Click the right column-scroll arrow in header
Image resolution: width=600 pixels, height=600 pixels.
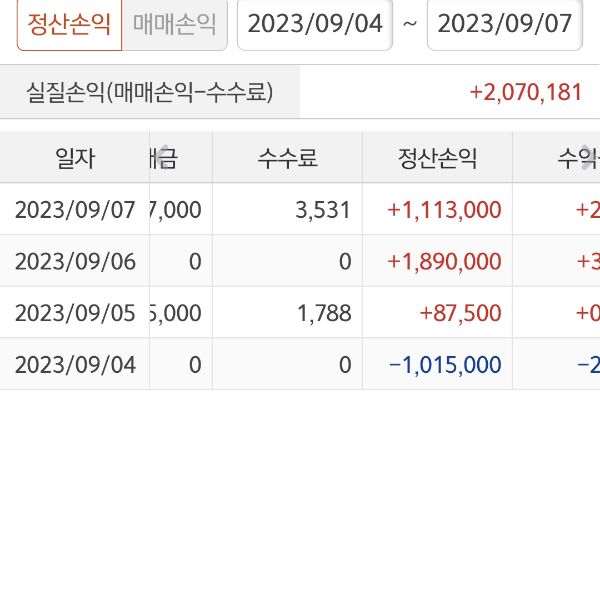tap(587, 157)
